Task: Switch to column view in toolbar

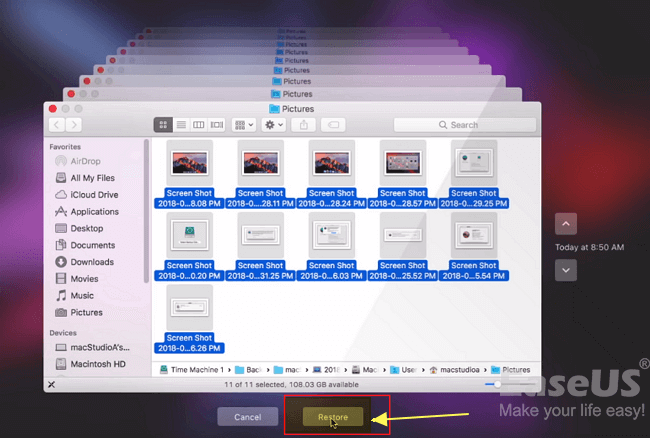Action: [198, 125]
